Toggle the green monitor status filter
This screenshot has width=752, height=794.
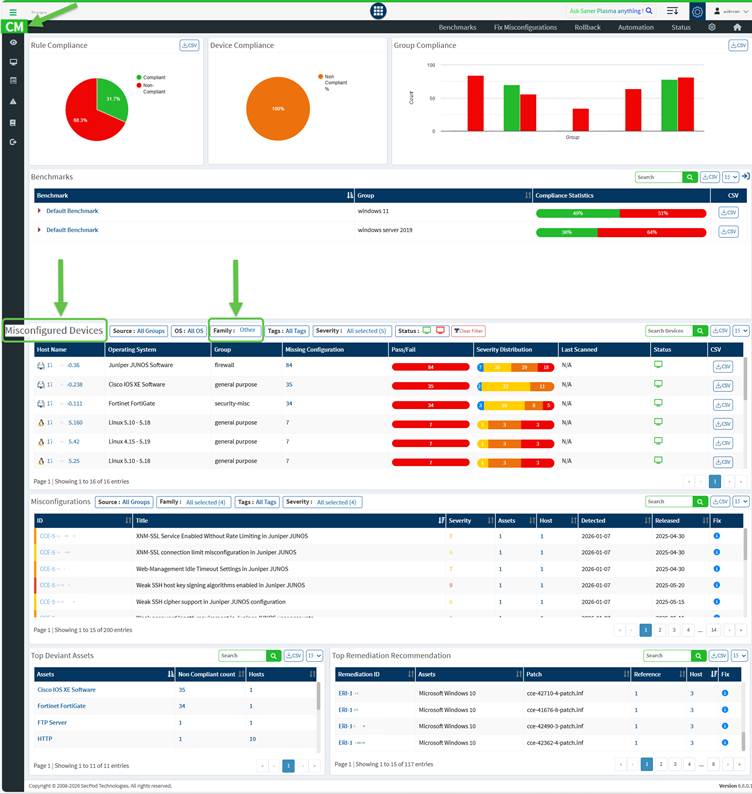427,330
